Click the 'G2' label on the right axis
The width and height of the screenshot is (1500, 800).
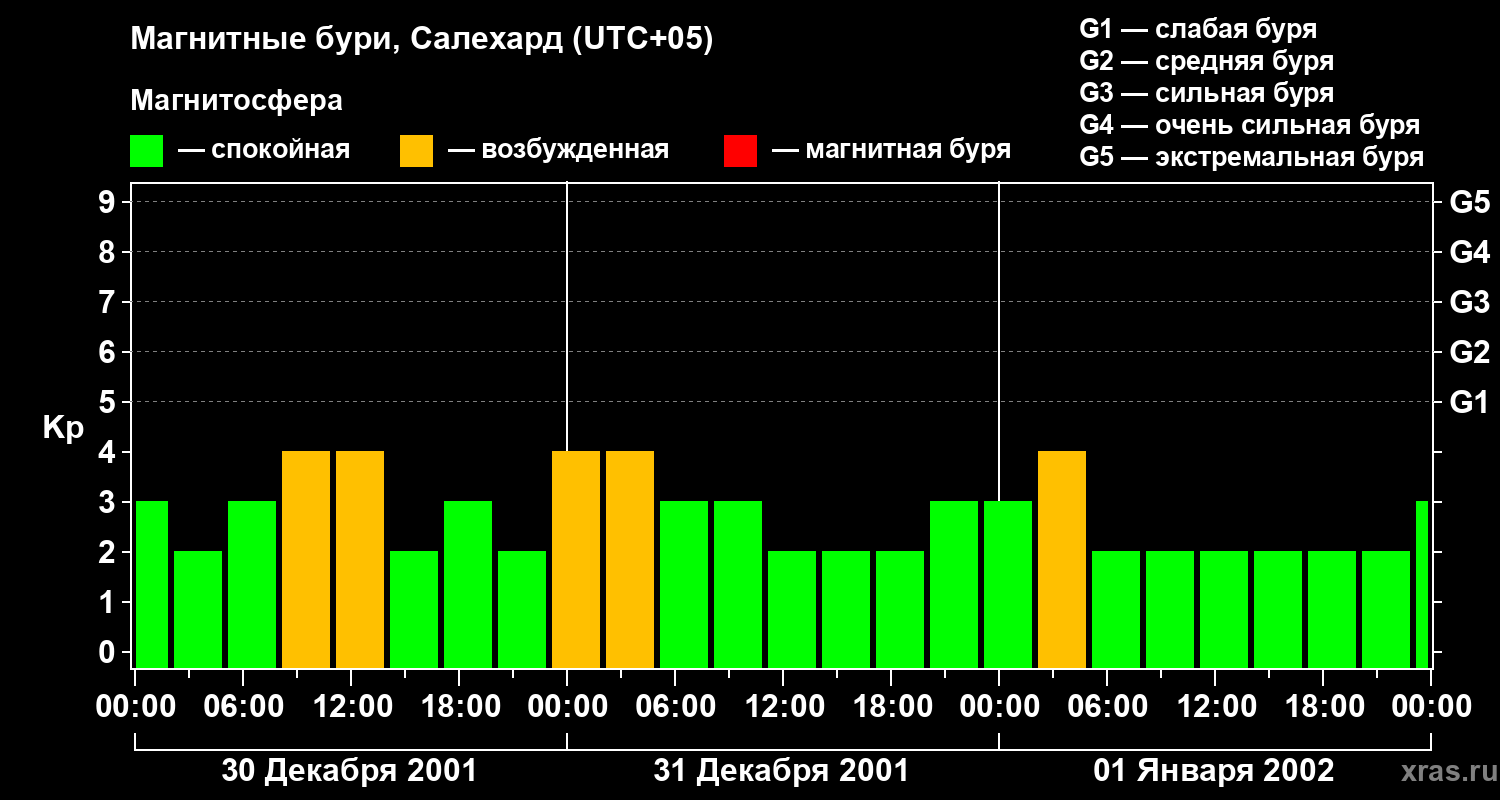click(1469, 352)
